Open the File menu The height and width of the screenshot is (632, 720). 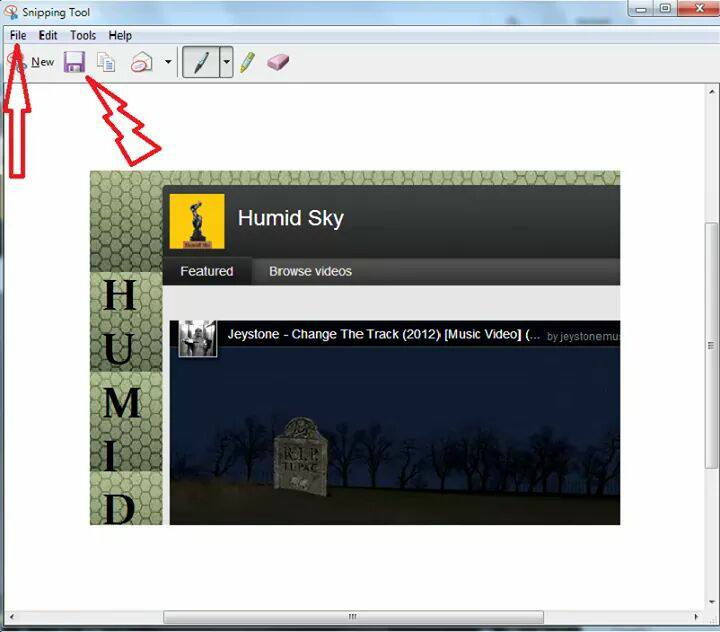pyautogui.click(x=18, y=35)
